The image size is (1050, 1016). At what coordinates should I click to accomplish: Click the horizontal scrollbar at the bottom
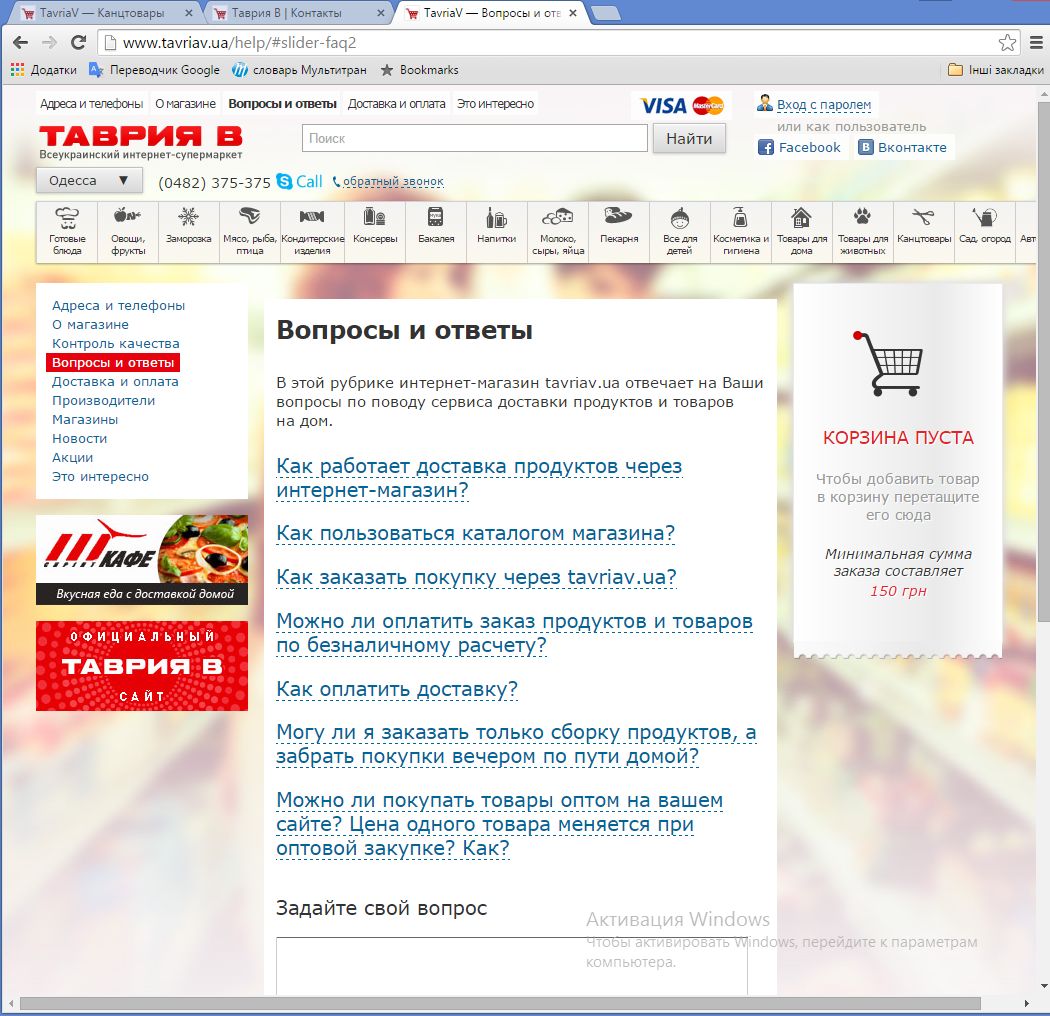pos(500,1003)
